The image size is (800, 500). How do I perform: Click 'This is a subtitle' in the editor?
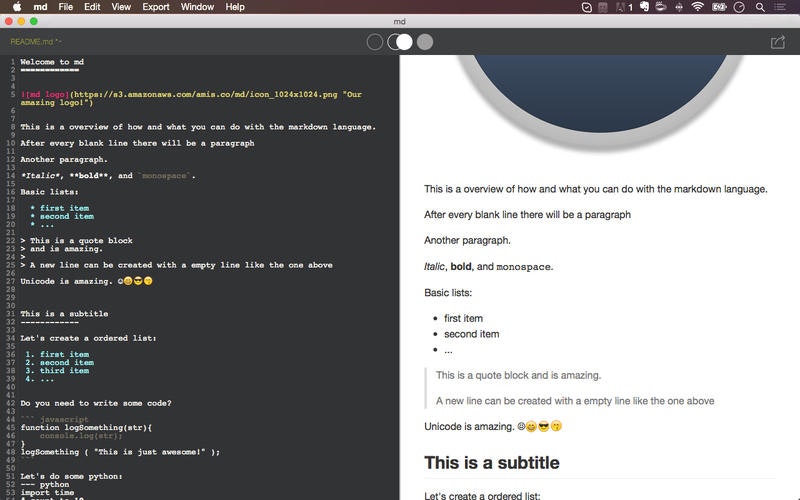click(64, 314)
